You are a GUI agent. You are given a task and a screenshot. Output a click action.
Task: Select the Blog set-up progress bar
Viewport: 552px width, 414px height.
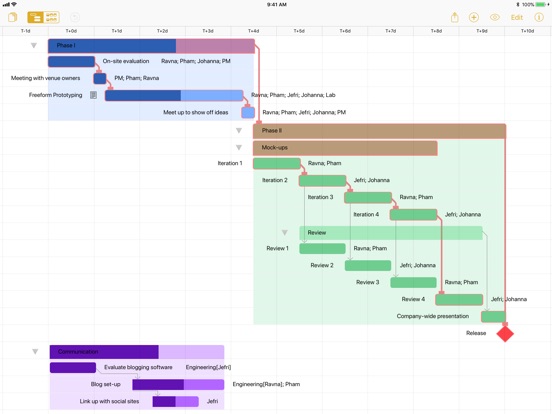178,384
